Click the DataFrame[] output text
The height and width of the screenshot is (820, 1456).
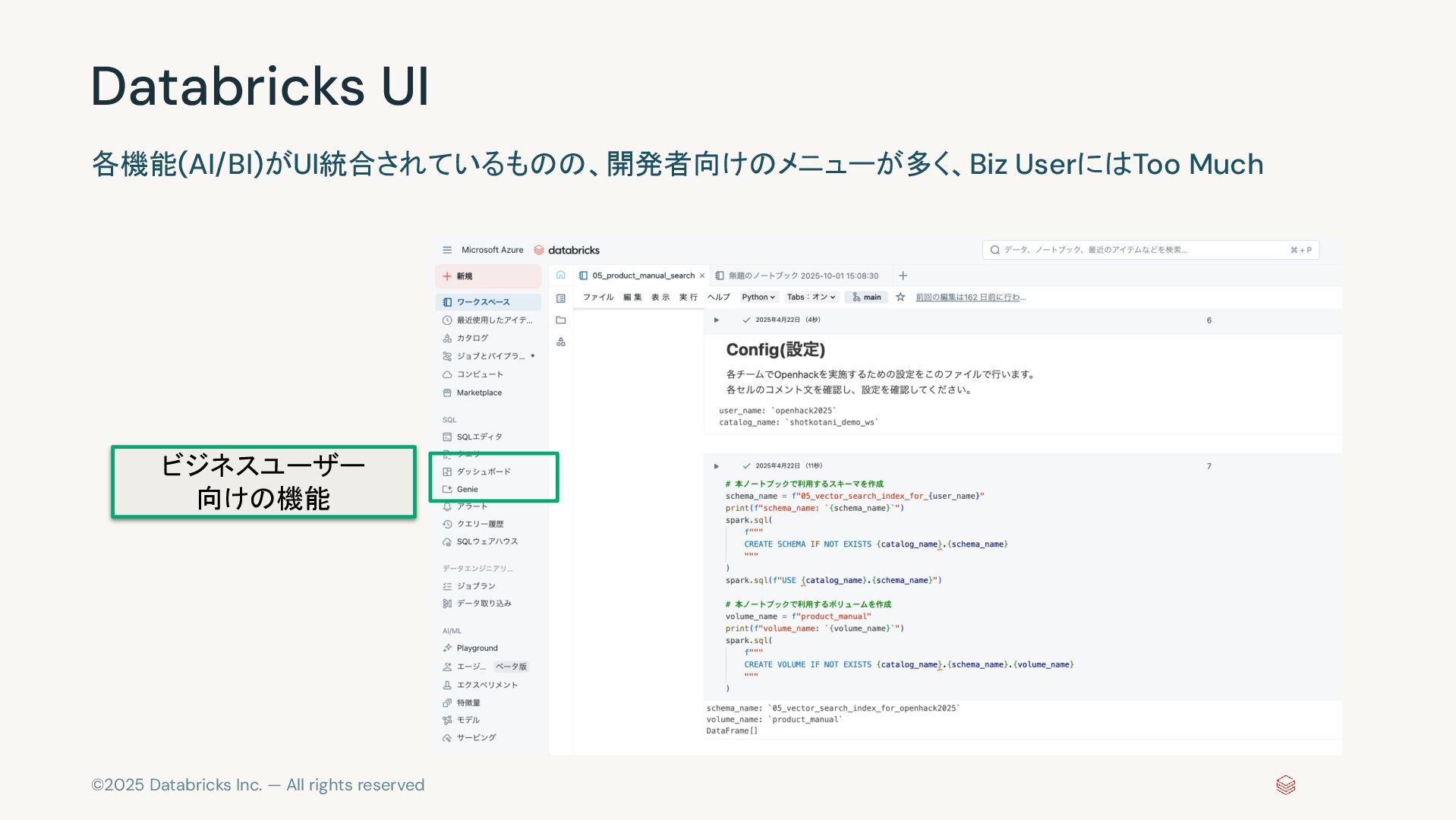pos(732,731)
